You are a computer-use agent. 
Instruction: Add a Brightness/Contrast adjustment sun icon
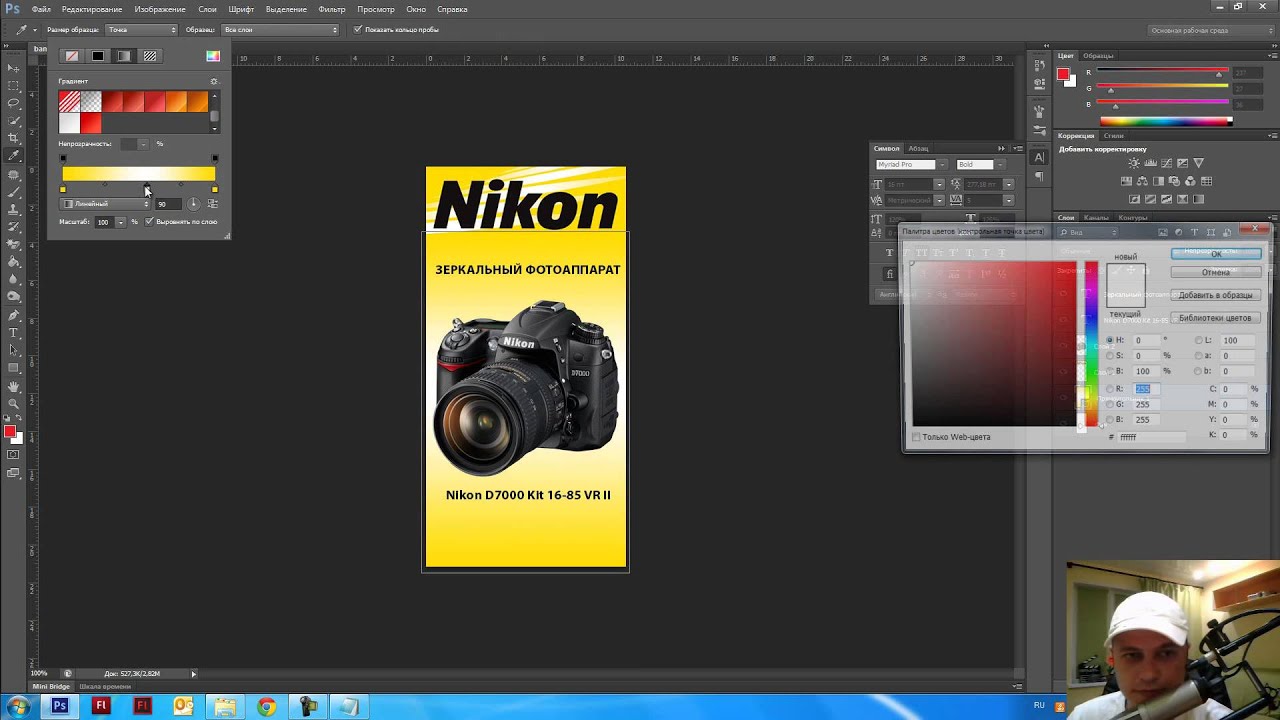[1134, 163]
